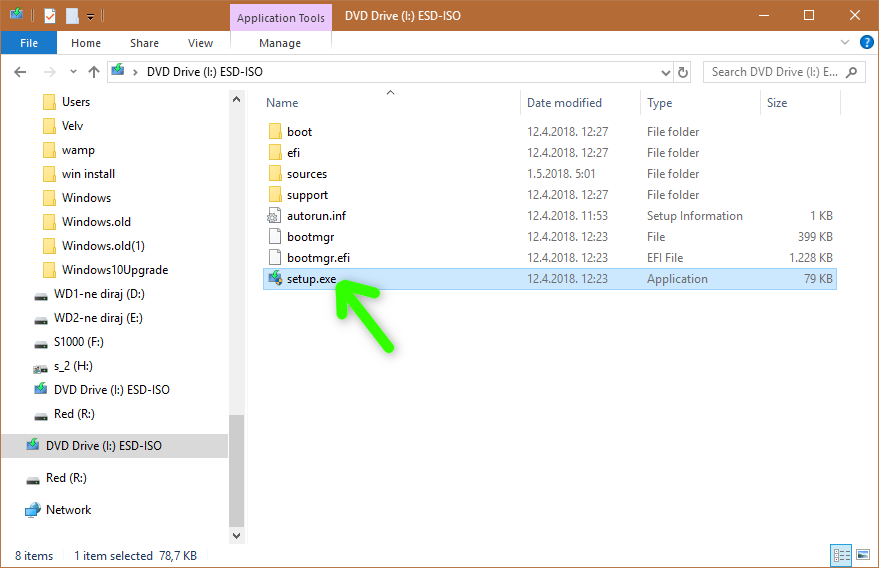
Task: Refresh the current folder view
Action: [682, 72]
